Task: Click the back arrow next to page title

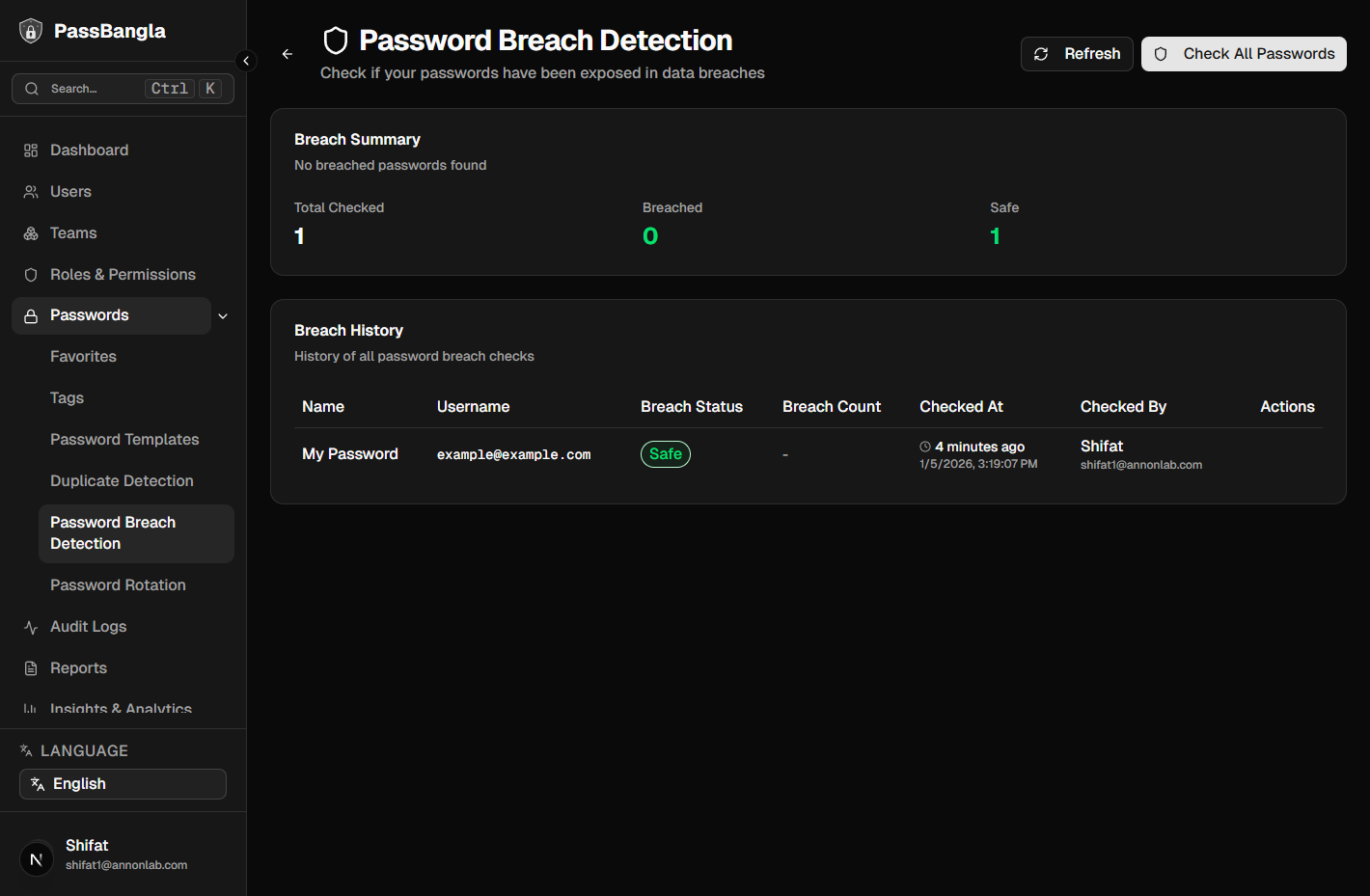Action: 287,54
